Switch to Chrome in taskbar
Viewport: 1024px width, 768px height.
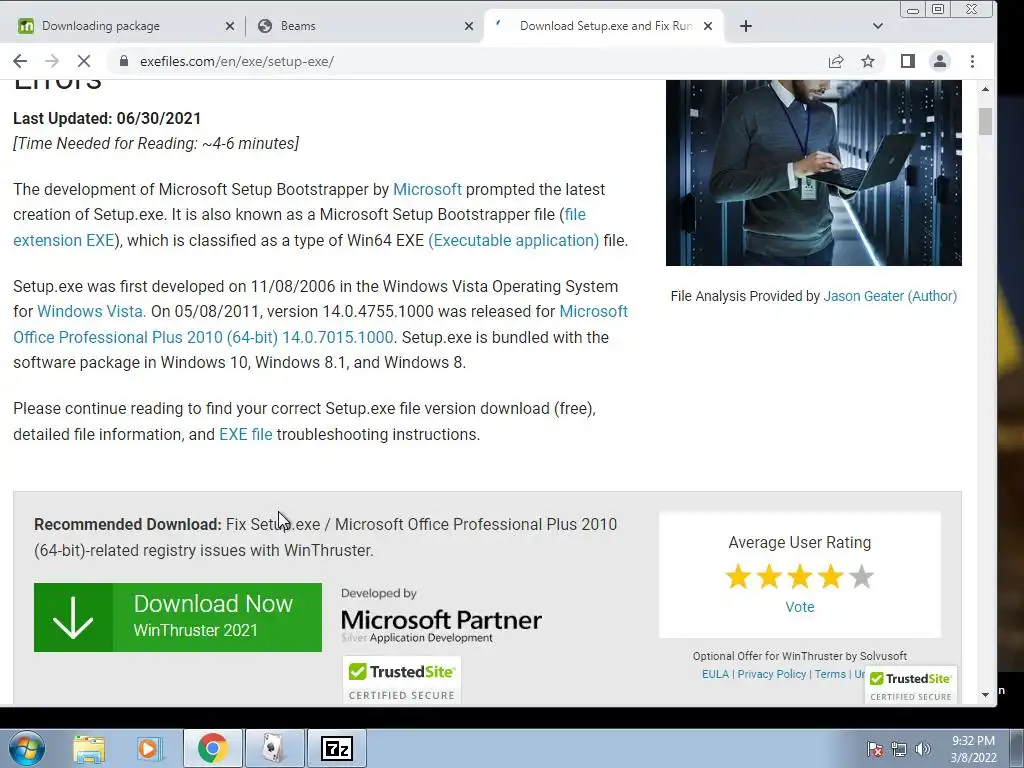tap(212, 748)
